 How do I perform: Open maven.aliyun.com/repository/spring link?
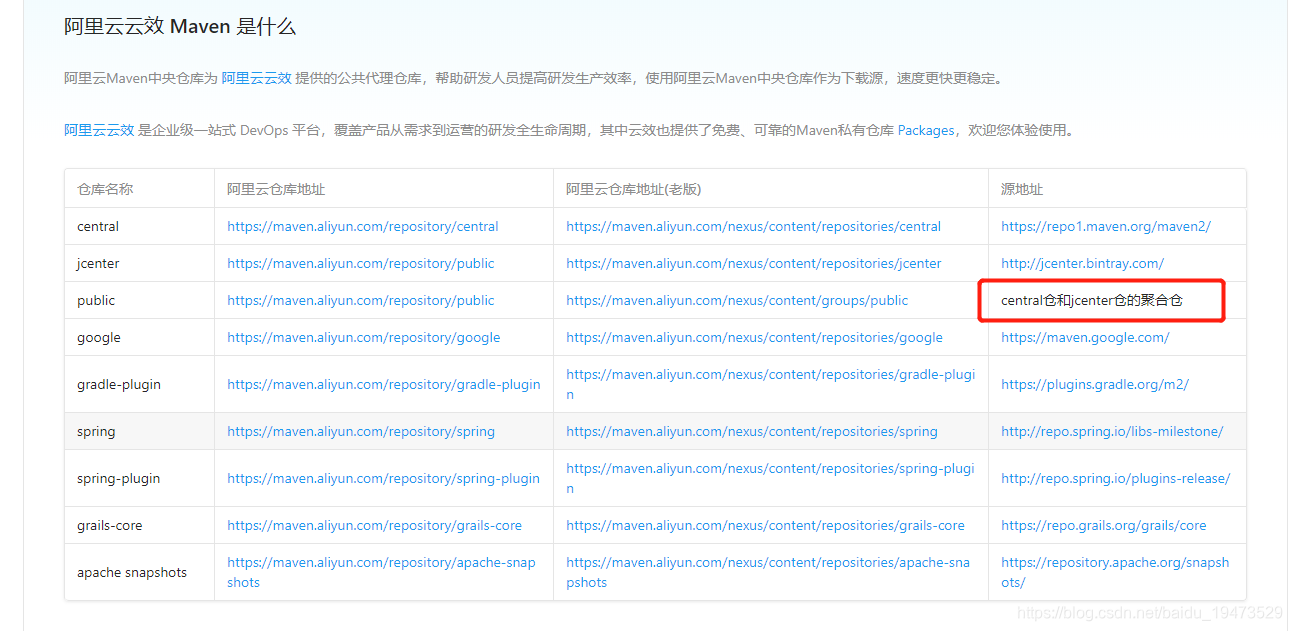pos(361,431)
